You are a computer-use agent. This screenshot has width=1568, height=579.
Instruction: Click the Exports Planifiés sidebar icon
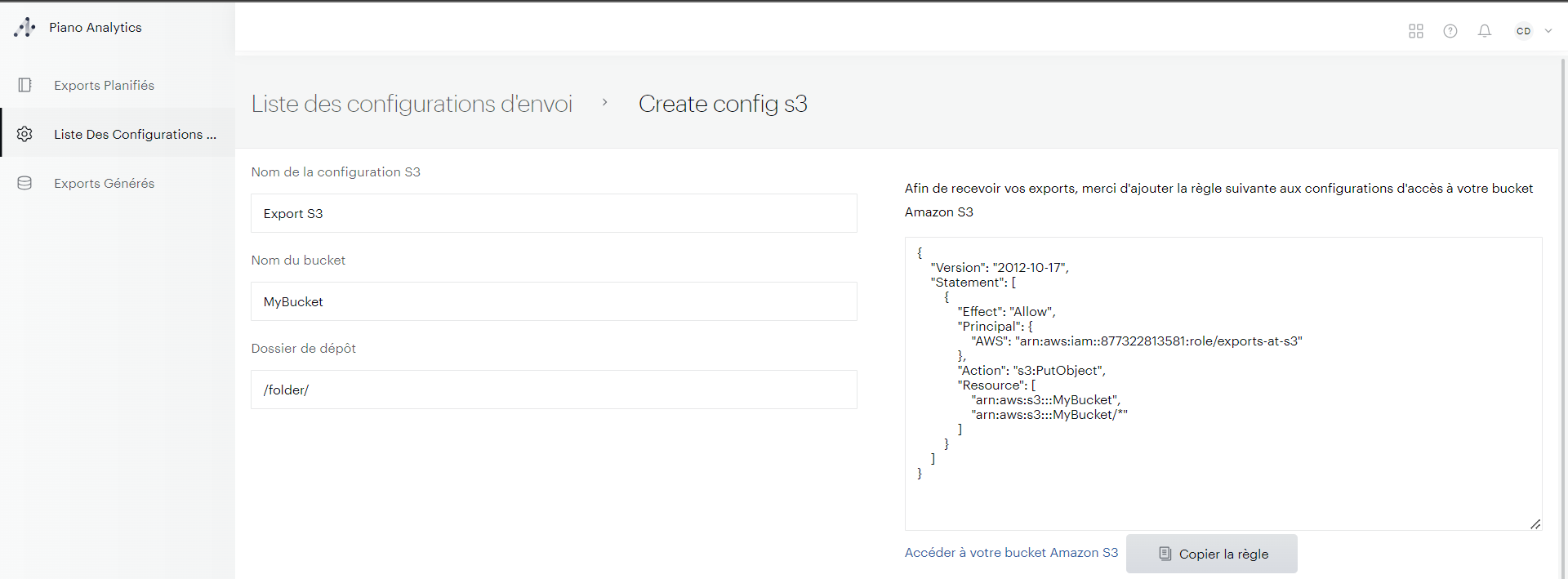24,85
